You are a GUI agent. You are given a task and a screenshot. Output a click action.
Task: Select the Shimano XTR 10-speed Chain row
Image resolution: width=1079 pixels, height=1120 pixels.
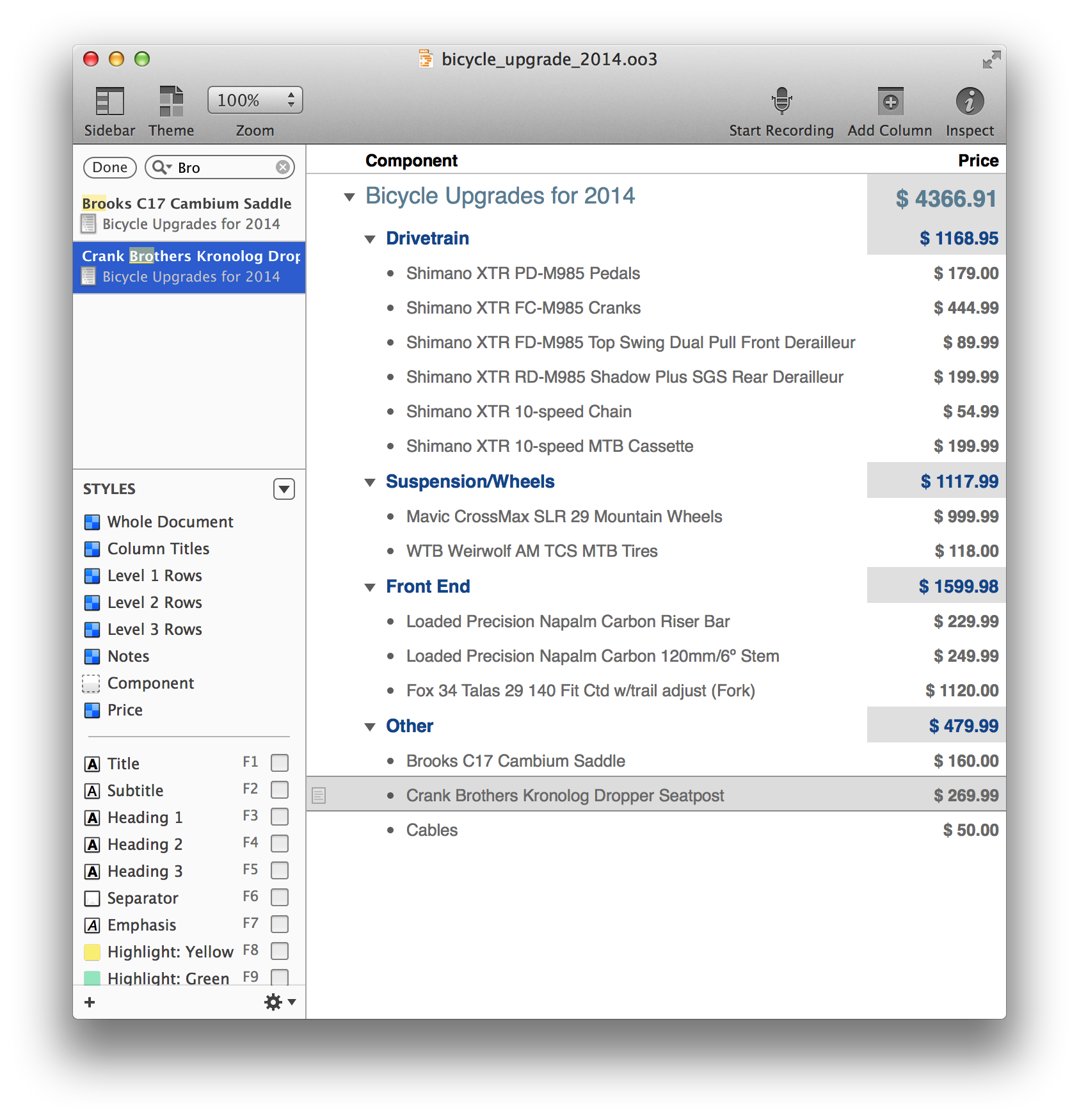point(656,412)
